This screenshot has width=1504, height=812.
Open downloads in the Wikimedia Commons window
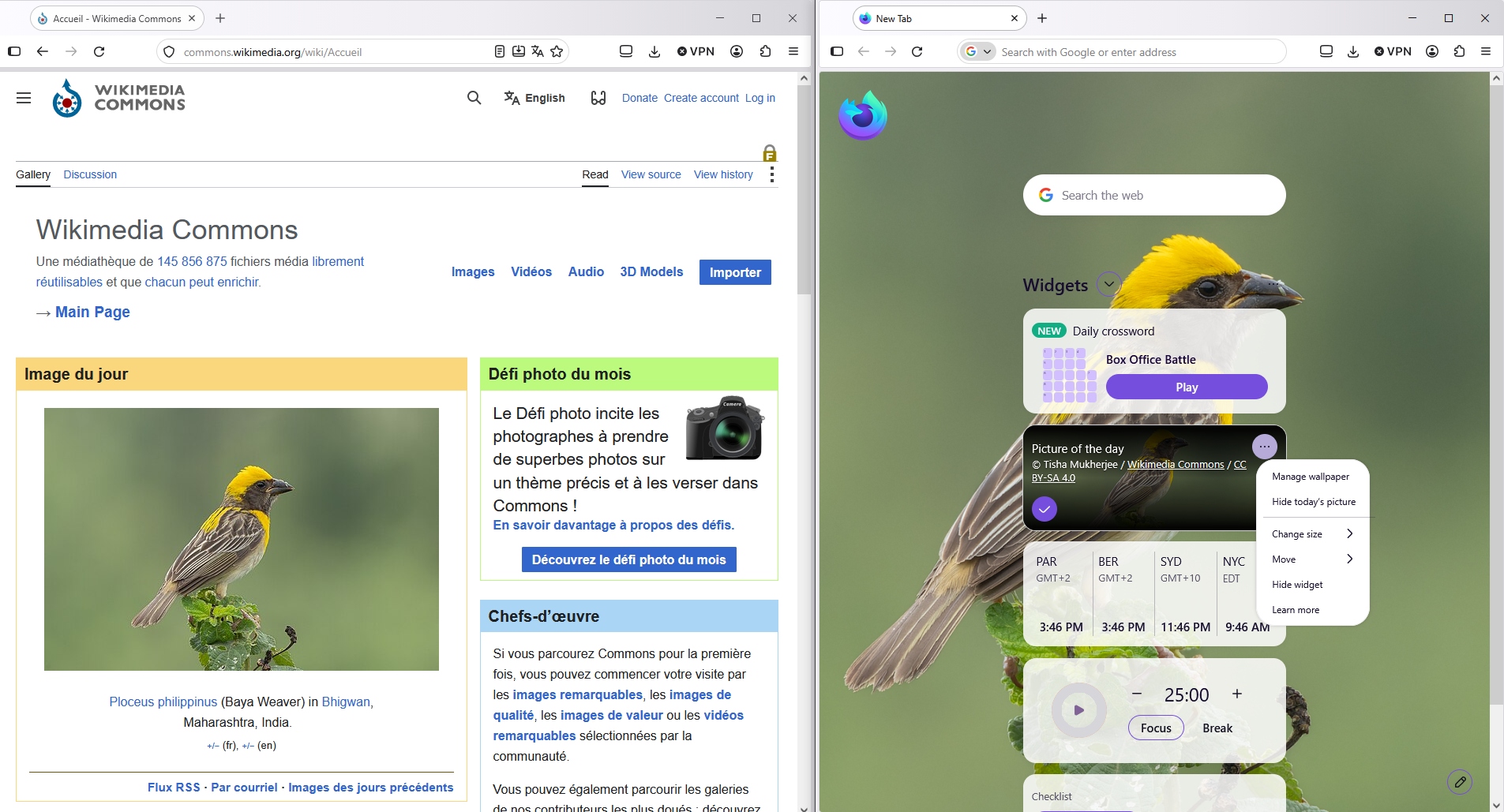[x=654, y=51]
